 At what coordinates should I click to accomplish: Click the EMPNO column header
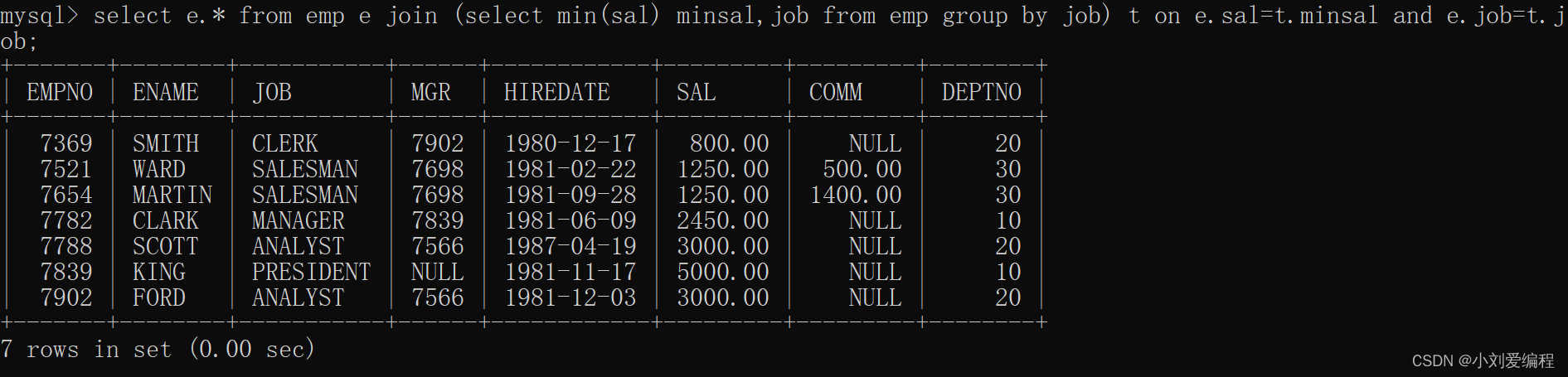[60, 92]
